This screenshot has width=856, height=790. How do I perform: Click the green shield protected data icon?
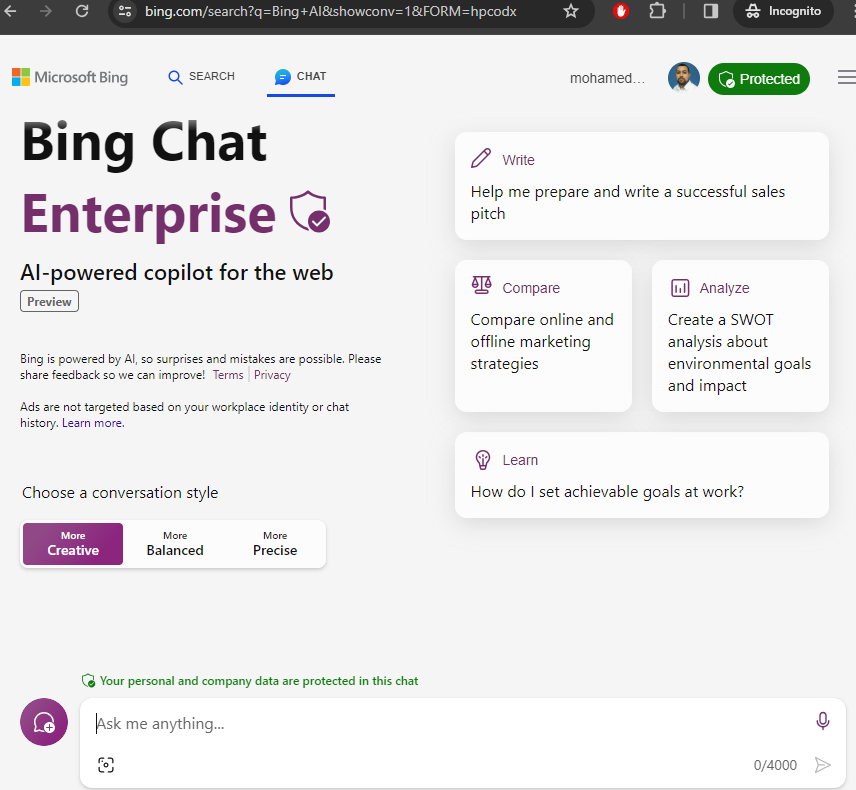[88, 681]
